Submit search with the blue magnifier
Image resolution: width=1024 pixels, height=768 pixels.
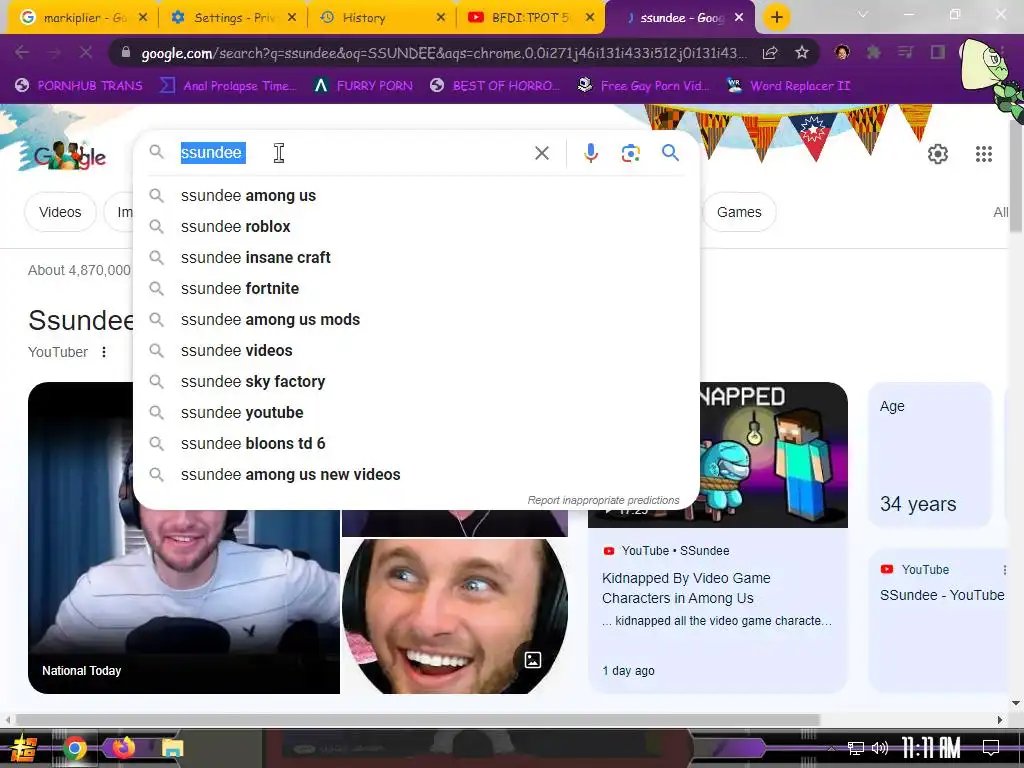(x=670, y=153)
